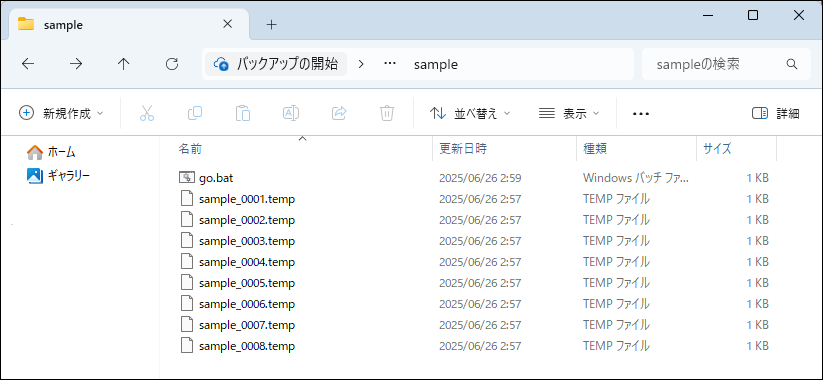Click the Share icon in toolbar
Image resolution: width=823 pixels, height=380 pixels.
(x=340, y=113)
